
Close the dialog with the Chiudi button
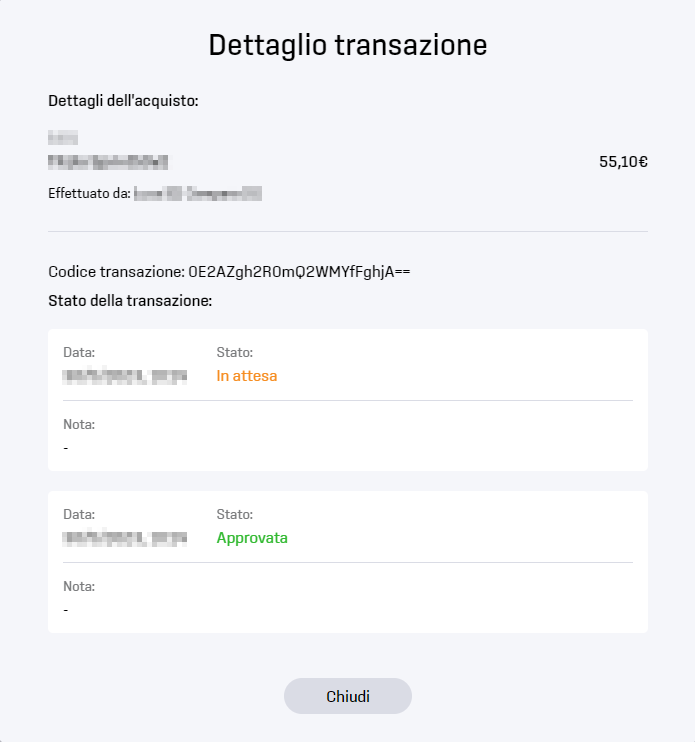(348, 696)
